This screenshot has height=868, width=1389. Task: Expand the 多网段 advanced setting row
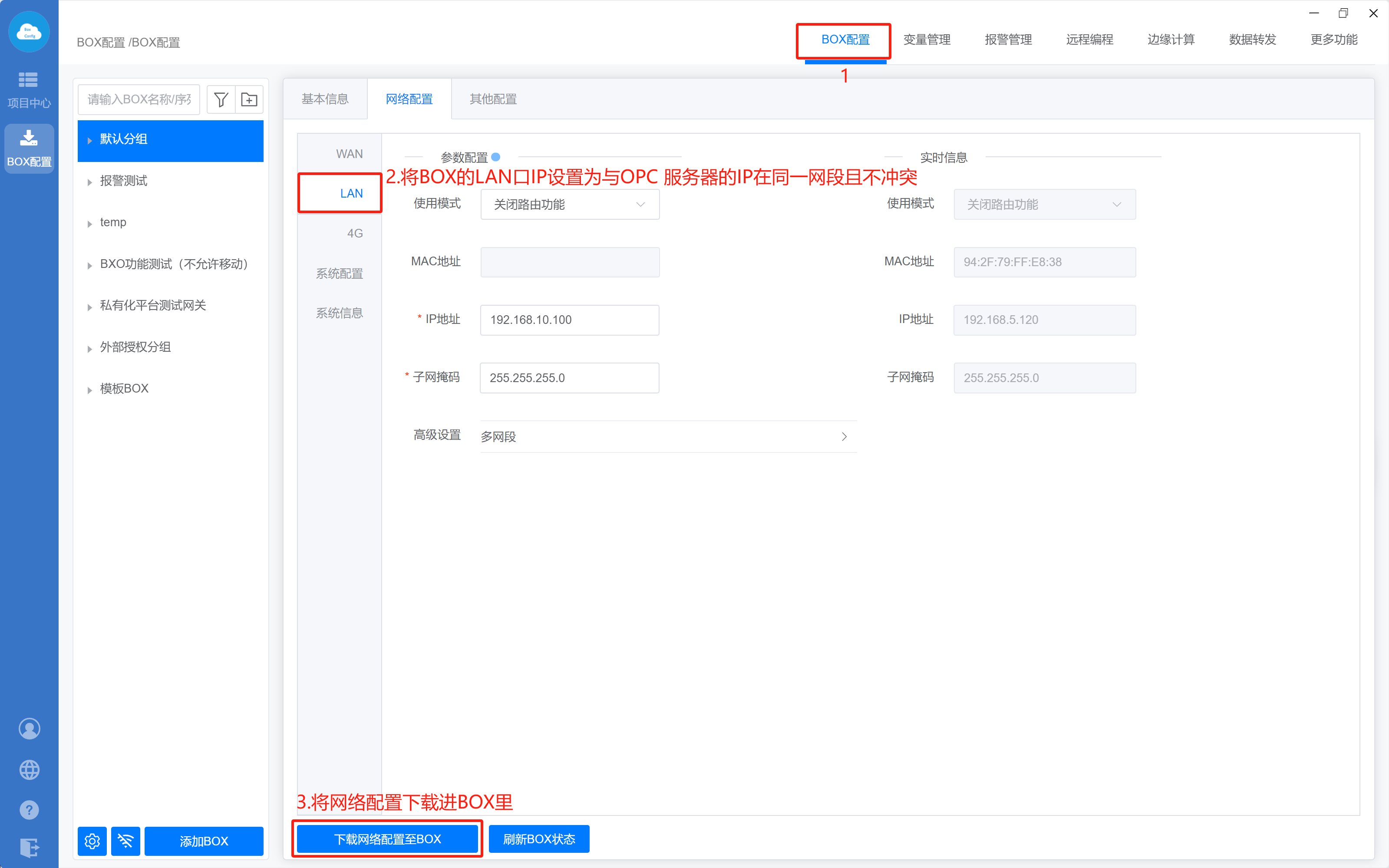click(669, 437)
